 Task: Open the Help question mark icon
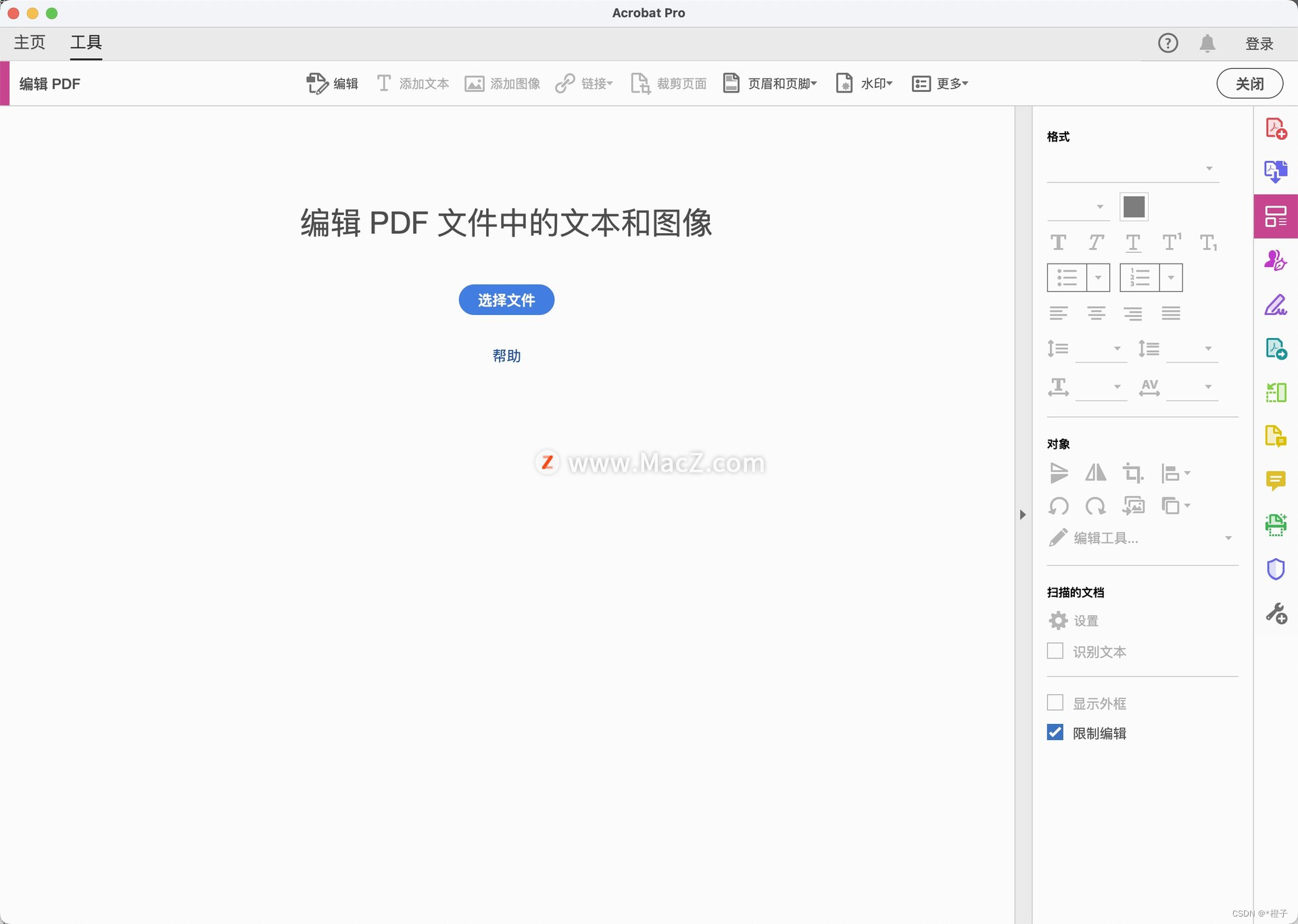pos(1168,43)
